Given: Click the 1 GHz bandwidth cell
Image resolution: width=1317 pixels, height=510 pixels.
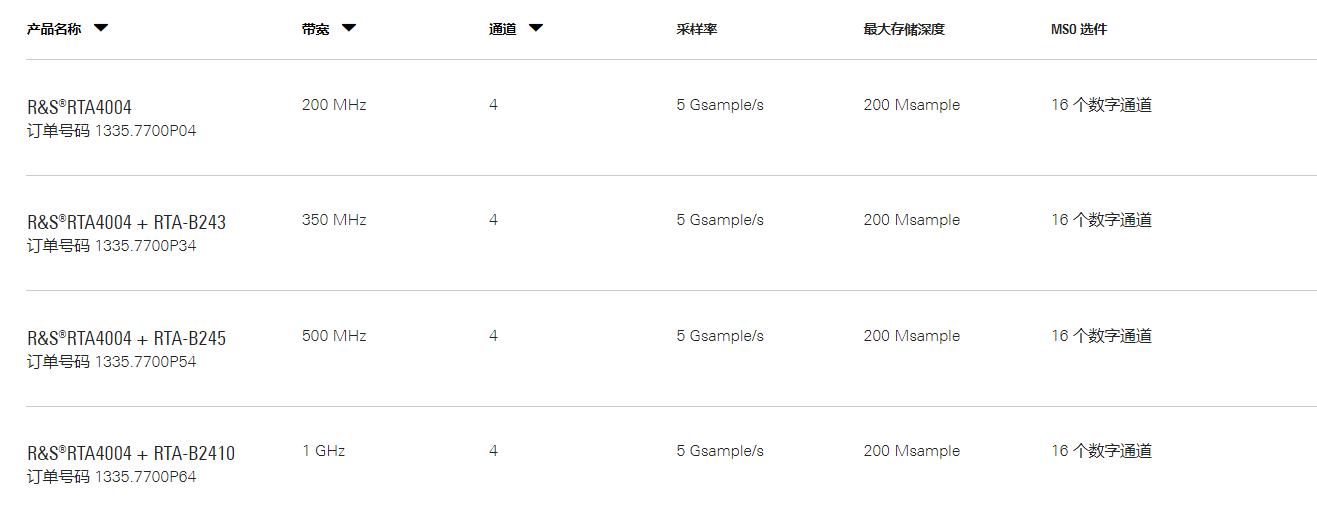Looking at the screenshot, I should point(323,451).
